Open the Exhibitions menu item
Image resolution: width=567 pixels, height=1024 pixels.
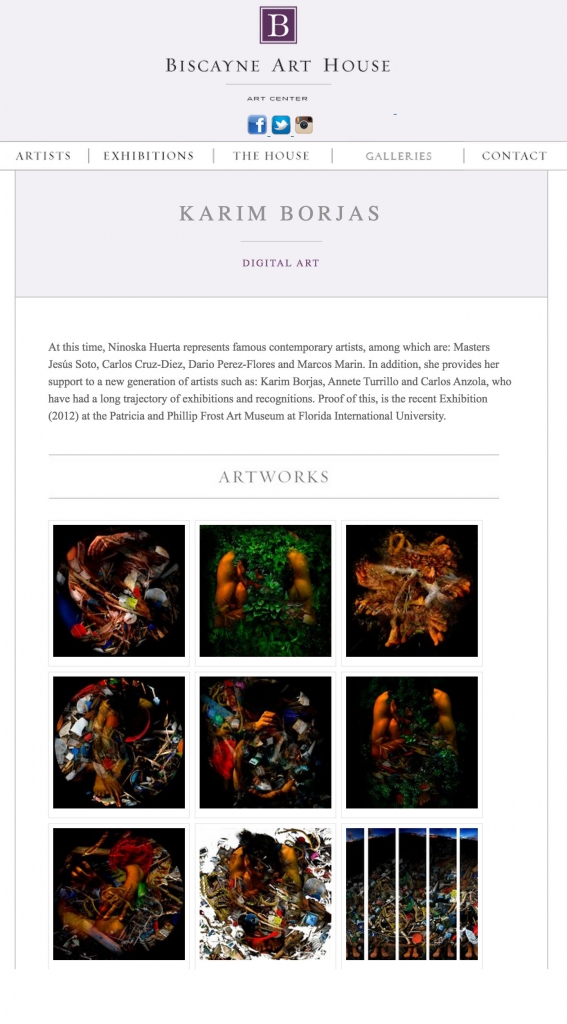point(148,156)
